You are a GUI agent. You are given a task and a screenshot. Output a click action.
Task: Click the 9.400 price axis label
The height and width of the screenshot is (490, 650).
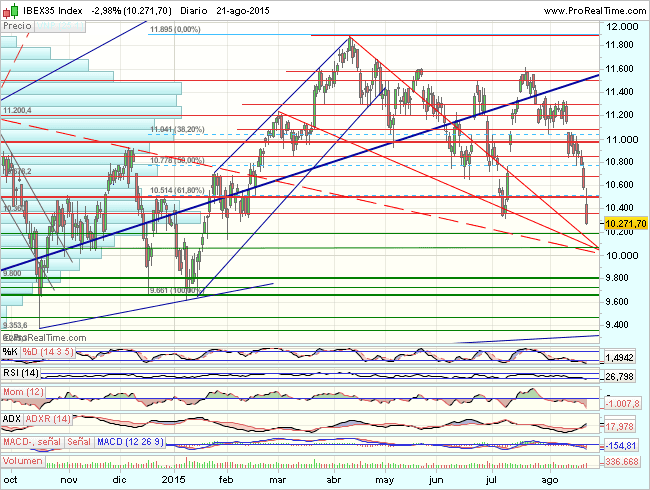tap(617, 324)
